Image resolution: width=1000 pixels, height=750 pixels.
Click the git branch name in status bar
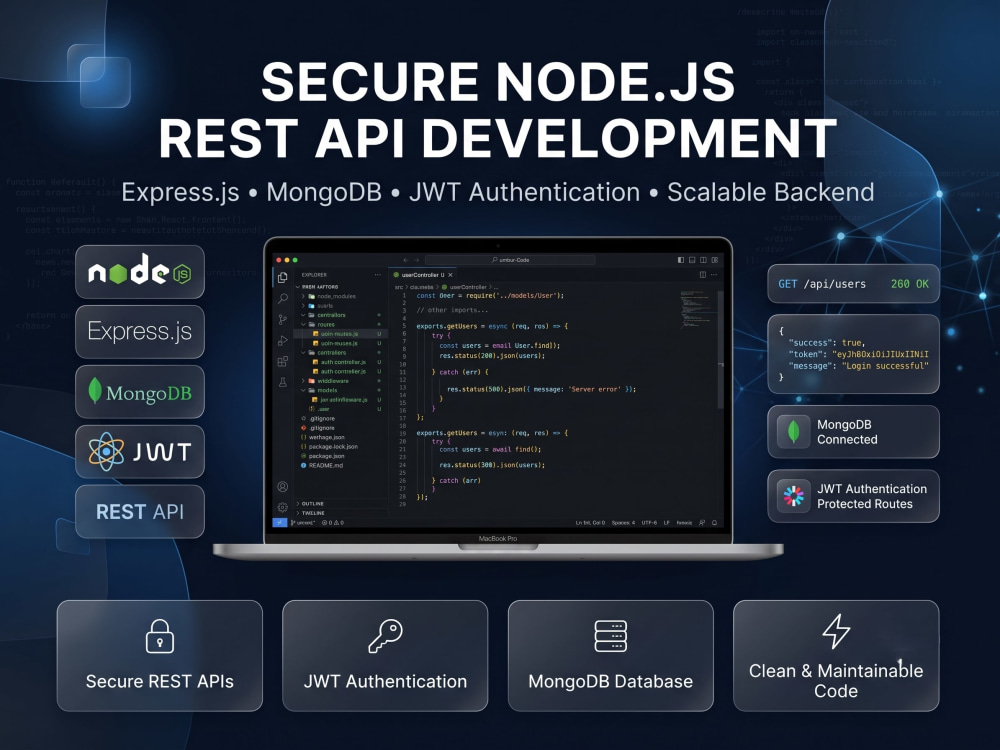point(304,522)
